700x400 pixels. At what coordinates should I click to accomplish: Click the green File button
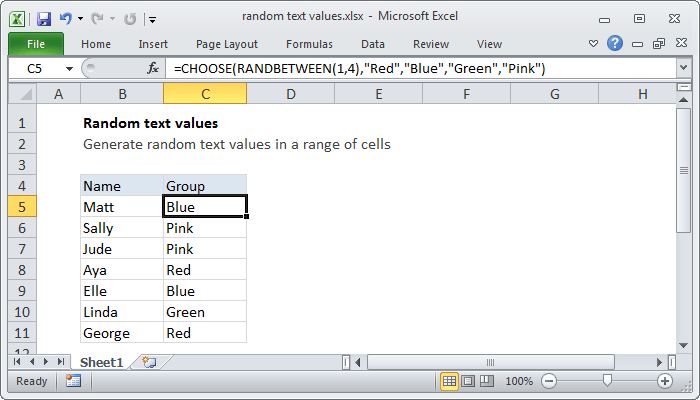35,44
